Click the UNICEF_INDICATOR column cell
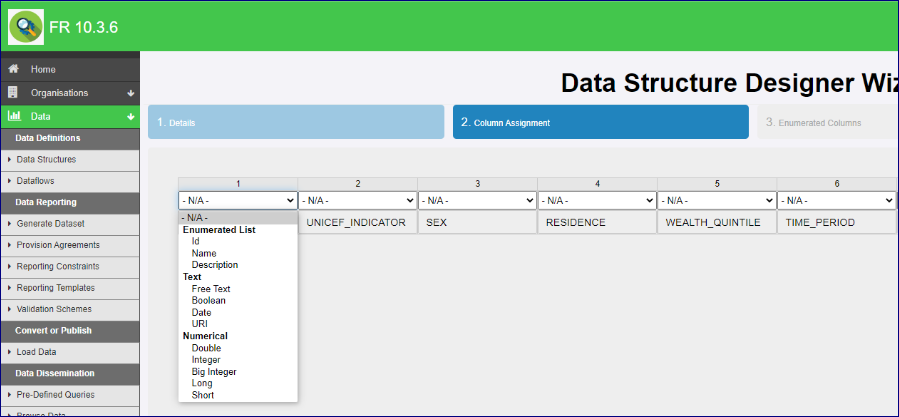899x417 pixels. pyautogui.click(x=357, y=222)
